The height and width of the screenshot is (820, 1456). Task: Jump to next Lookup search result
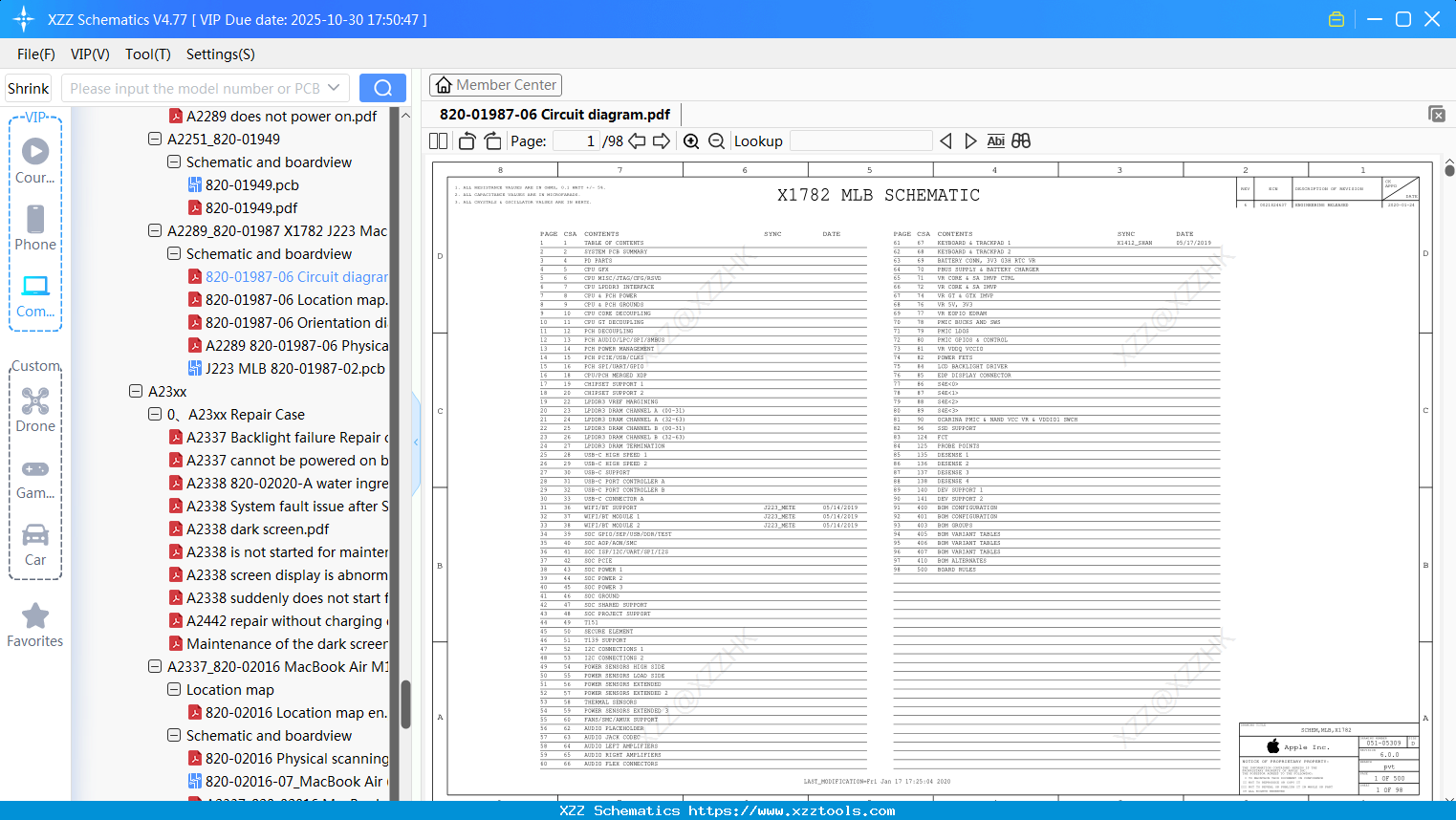pos(970,141)
